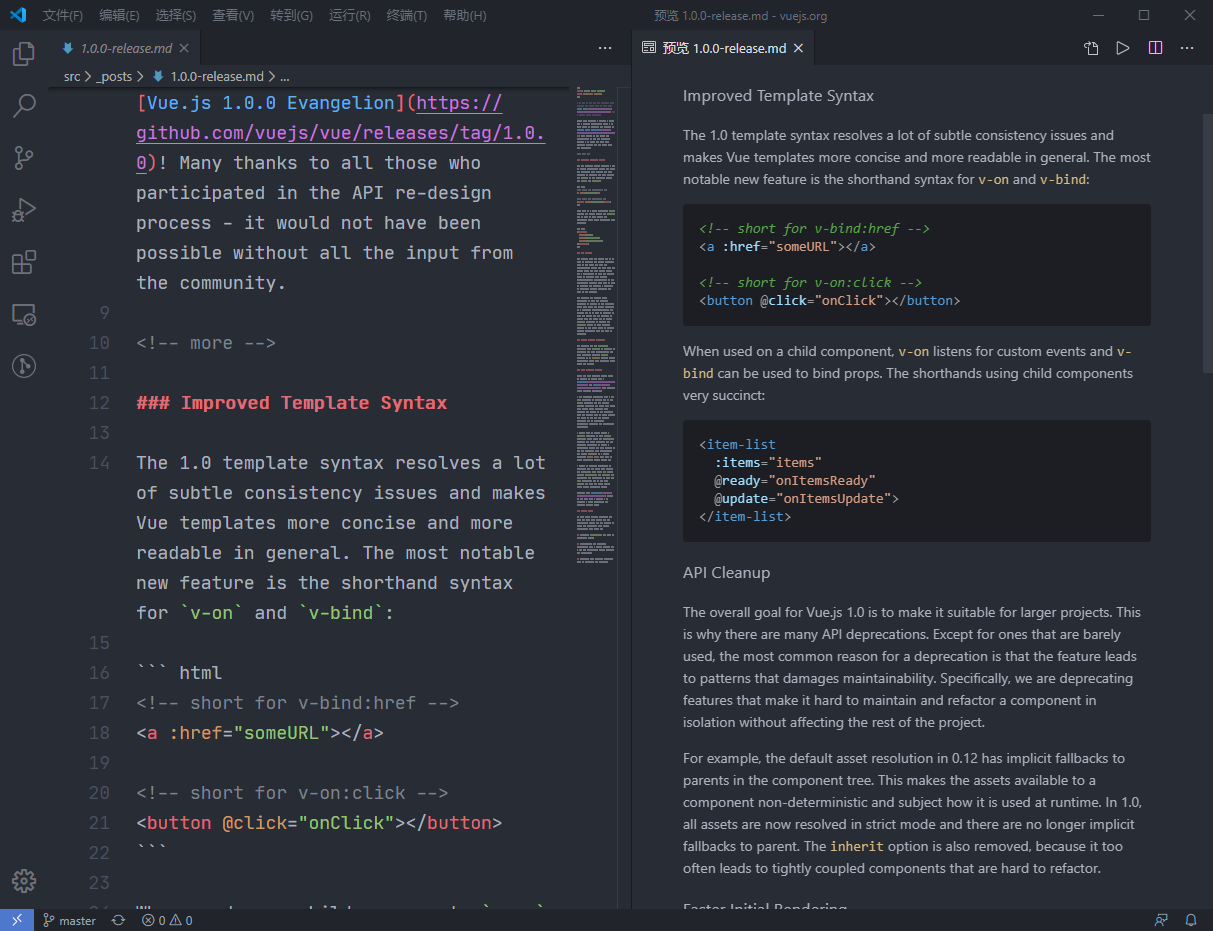Click the a :href="someURL" line in the editor
This screenshot has width=1213, height=931.
pyautogui.click(x=260, y=733)
